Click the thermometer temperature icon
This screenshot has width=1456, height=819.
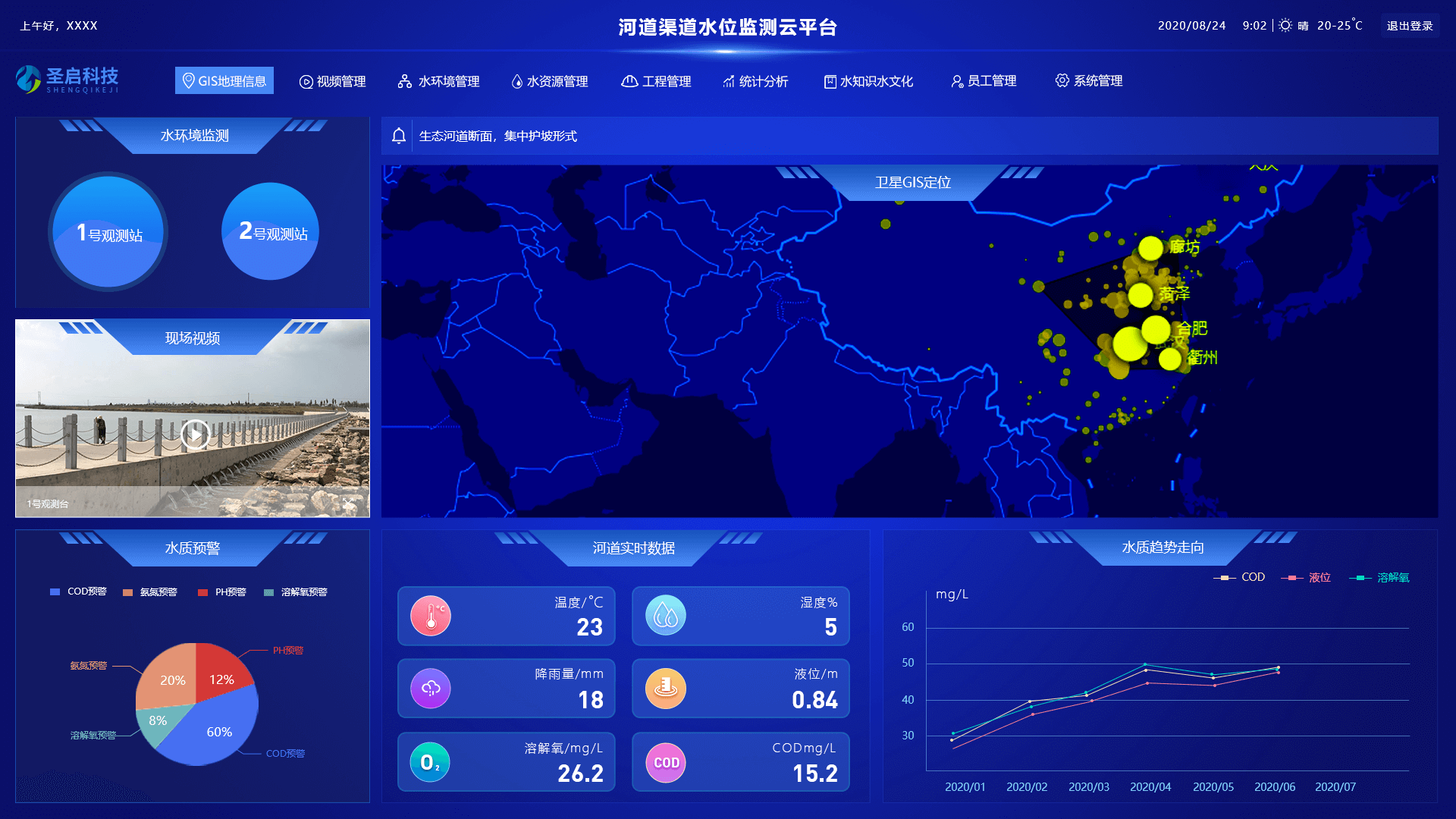pyautogui.click(x=431, y=616)
